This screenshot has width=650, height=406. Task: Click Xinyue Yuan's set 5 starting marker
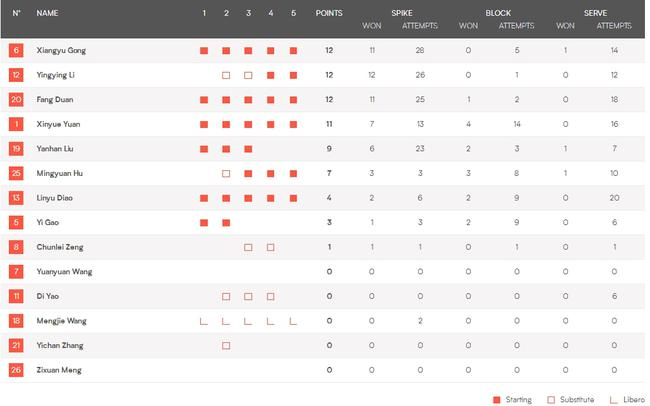(293, 124)
